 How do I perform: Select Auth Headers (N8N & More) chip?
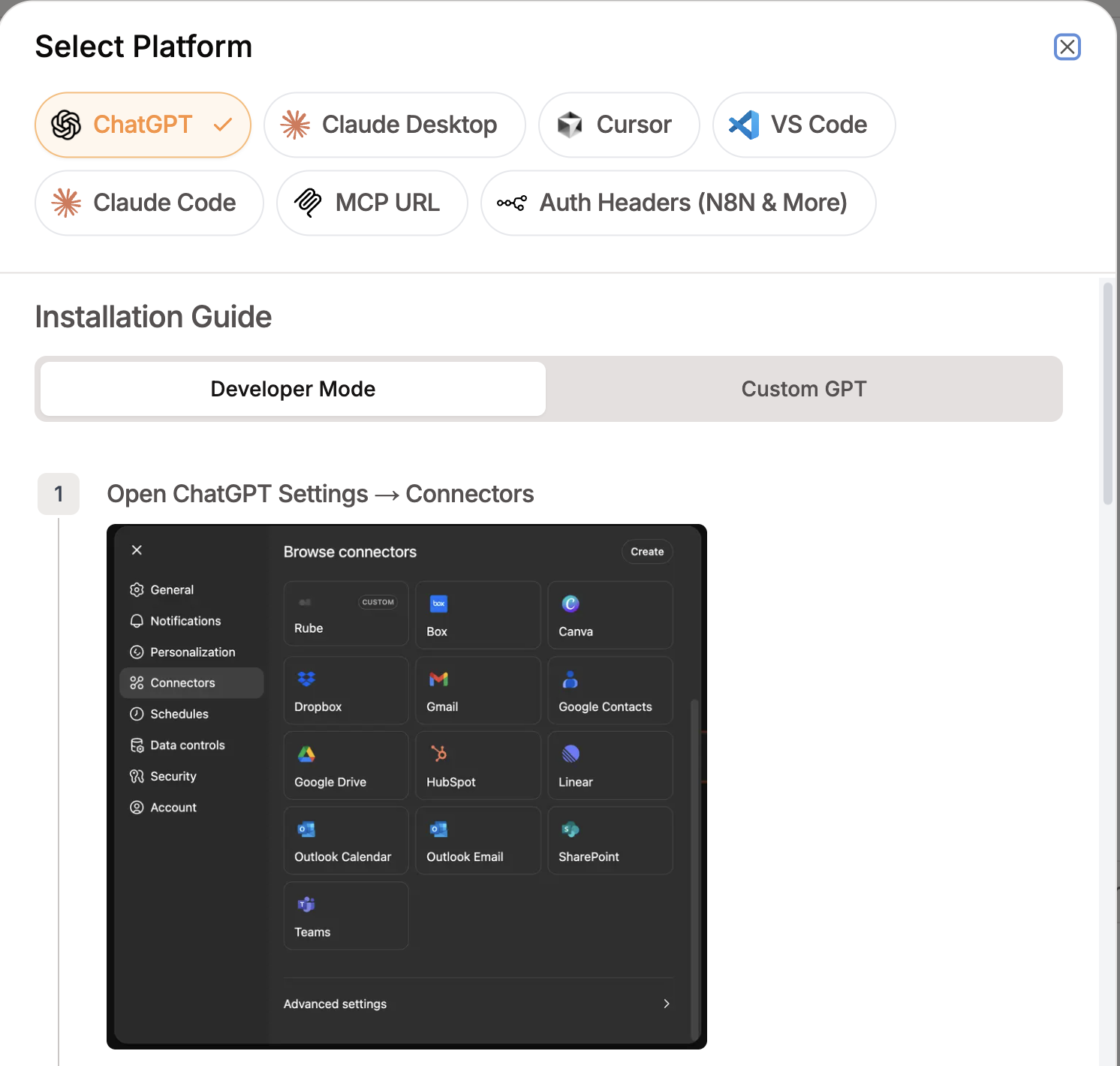[678, 203]
